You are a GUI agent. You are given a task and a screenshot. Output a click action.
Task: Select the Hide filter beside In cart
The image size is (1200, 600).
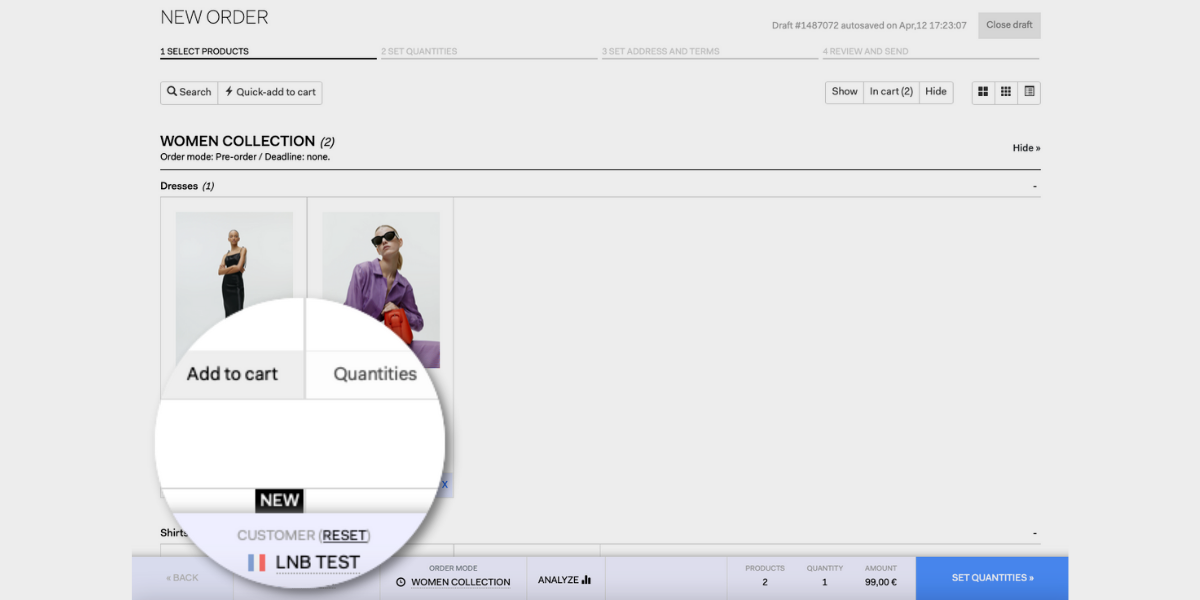[x=936, y=92]
